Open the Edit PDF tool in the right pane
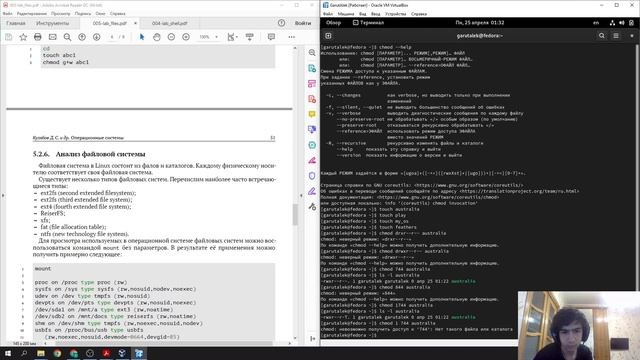The width and height of the screenshot is (640, 360). point(312,84)
